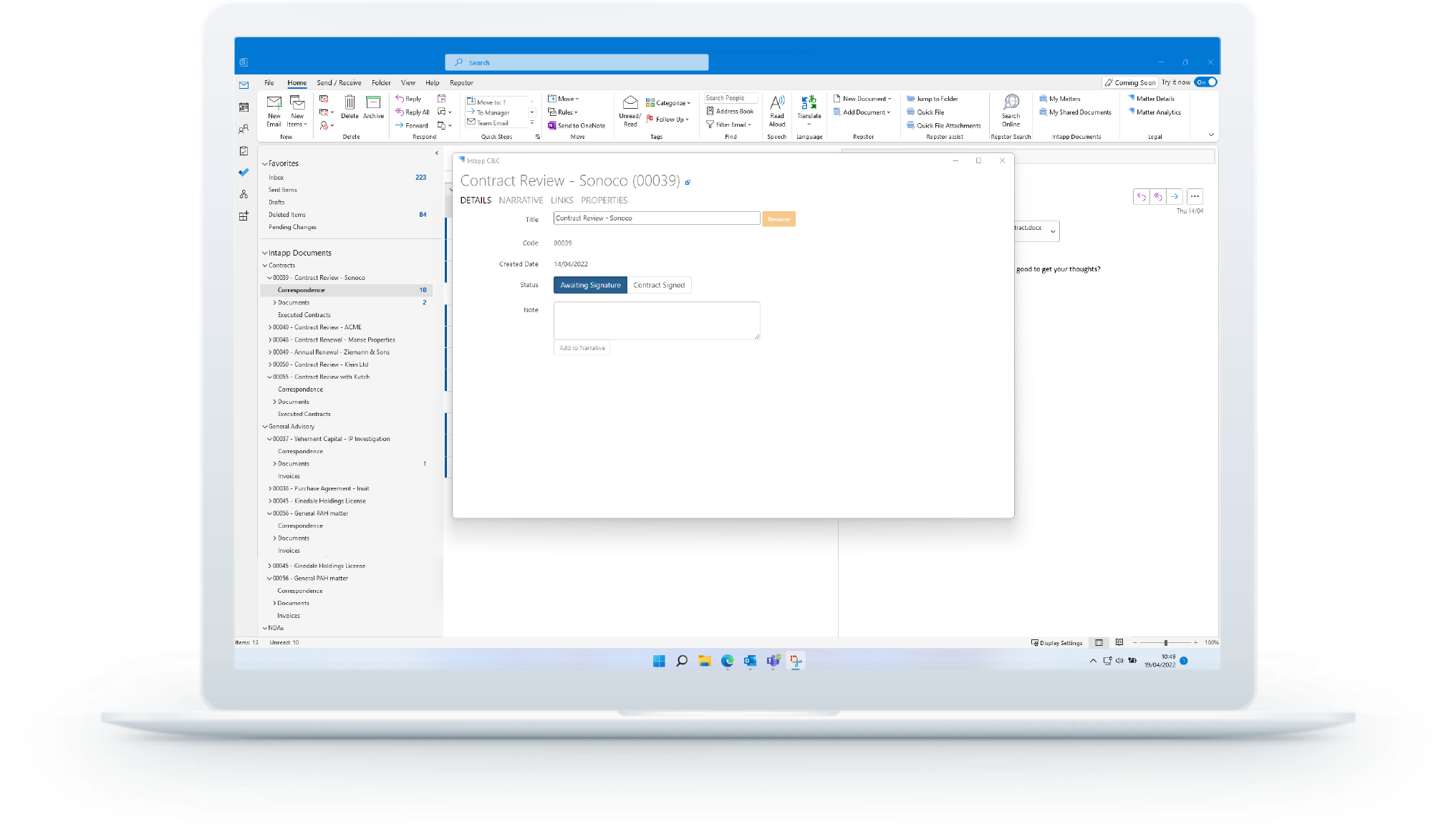1456x837 pixels.
Task: Expand the 00040 - Contract Review - ACME folder
Action: coord(269,327)
